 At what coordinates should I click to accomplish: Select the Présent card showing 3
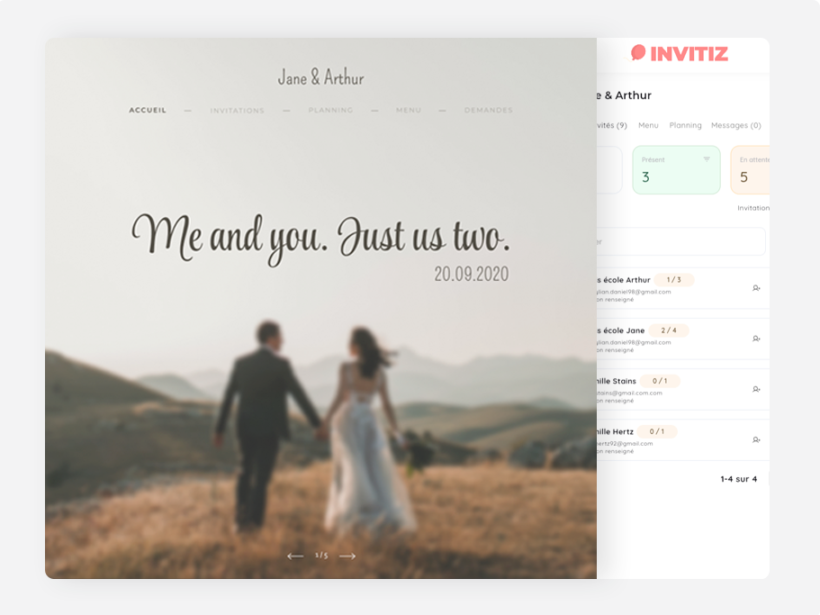[676, 170]
